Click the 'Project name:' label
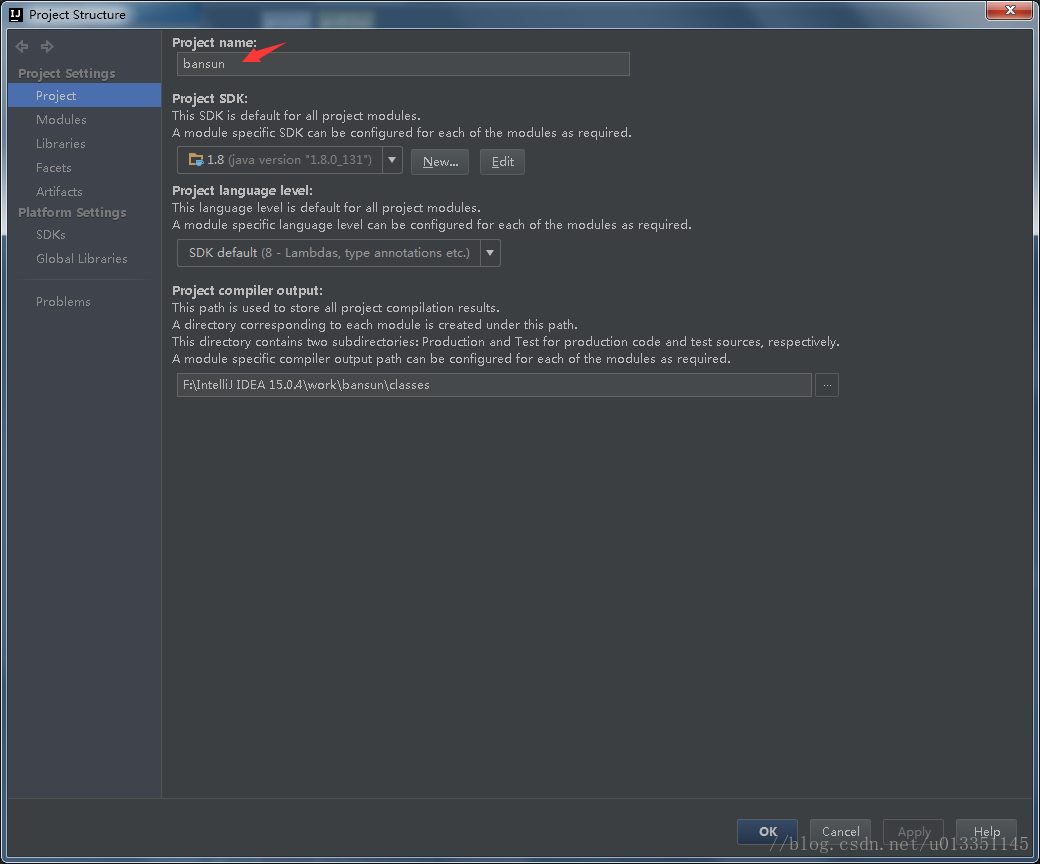This screenshot has height=864, width=1040. (x=214, y=42)
